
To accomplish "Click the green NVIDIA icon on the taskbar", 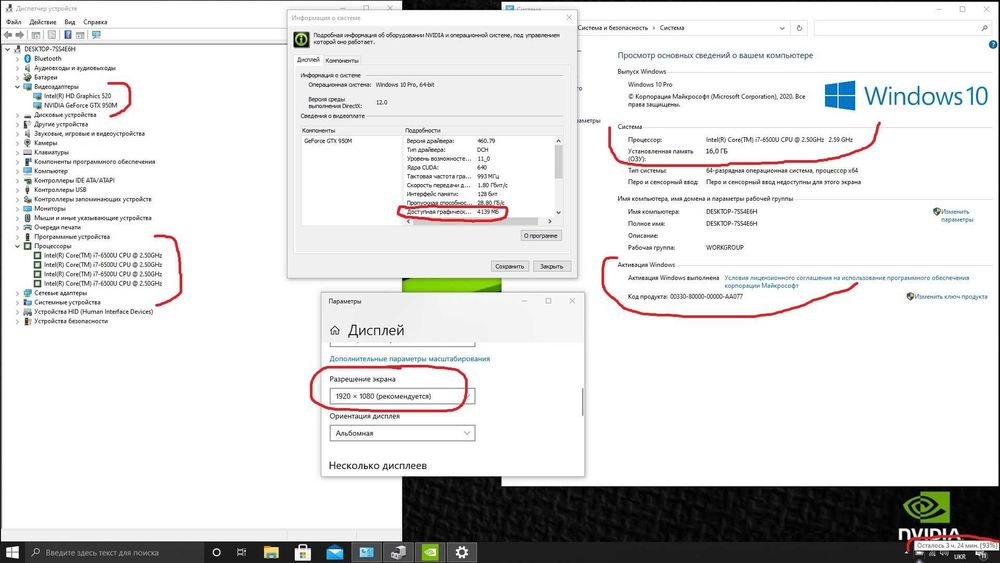I will click(430, 552).
